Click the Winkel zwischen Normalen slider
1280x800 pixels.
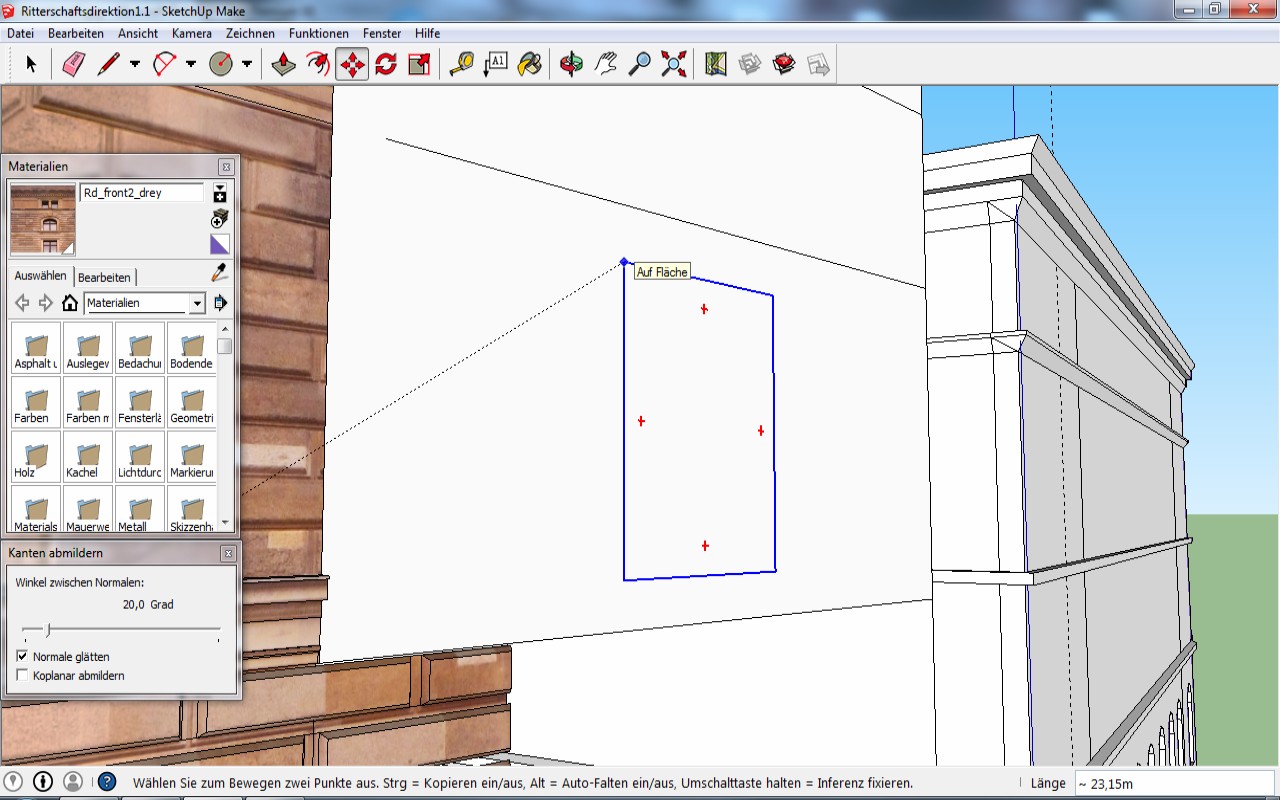click(x=47, y=630)
